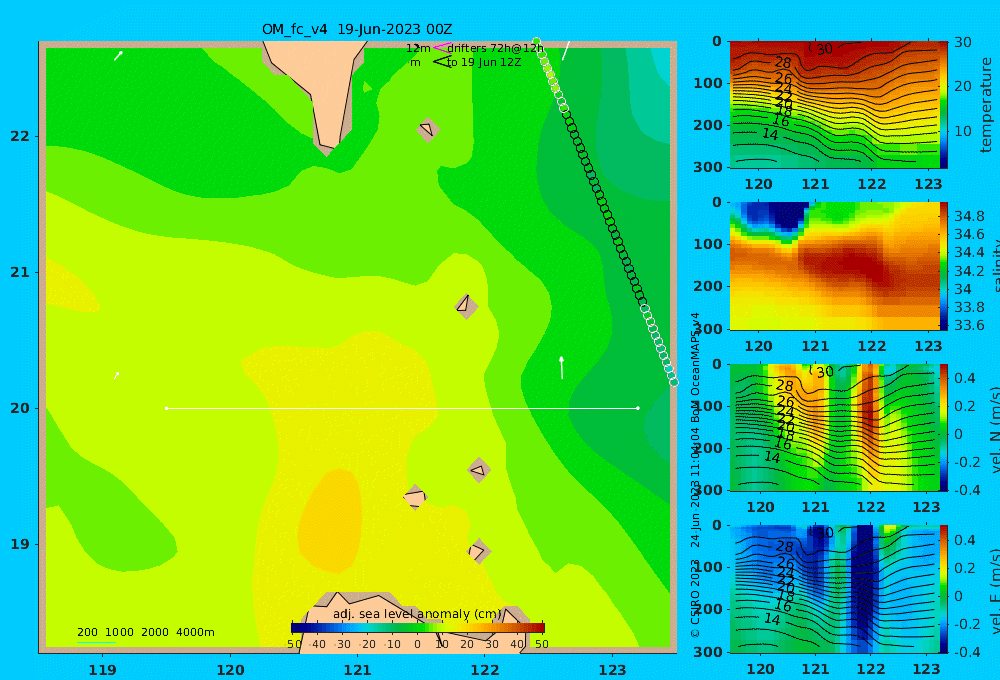This screenshot has width=1000, height=680.
Task: Click the vel. N panel colorbar
Action: (x=943, y=427)
